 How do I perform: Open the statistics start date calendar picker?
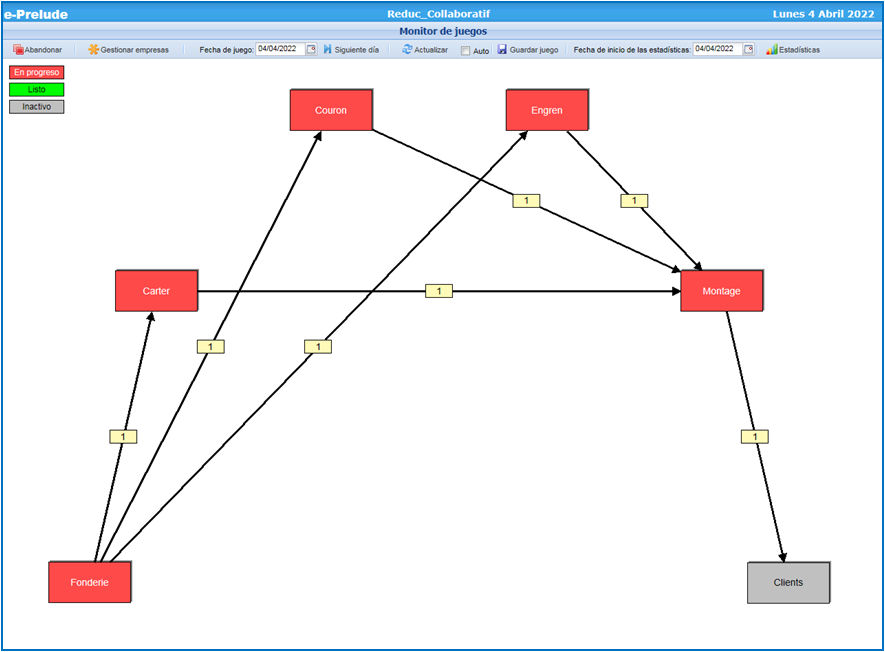pos(748,48)
